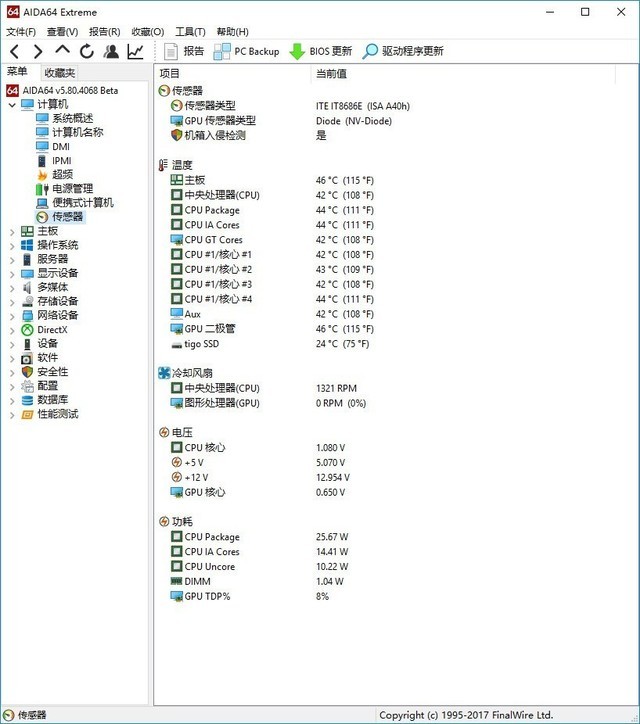Select DMI in the tree
Image resolution: width=640 pixels, height=724 pixels.
(53, 146)
